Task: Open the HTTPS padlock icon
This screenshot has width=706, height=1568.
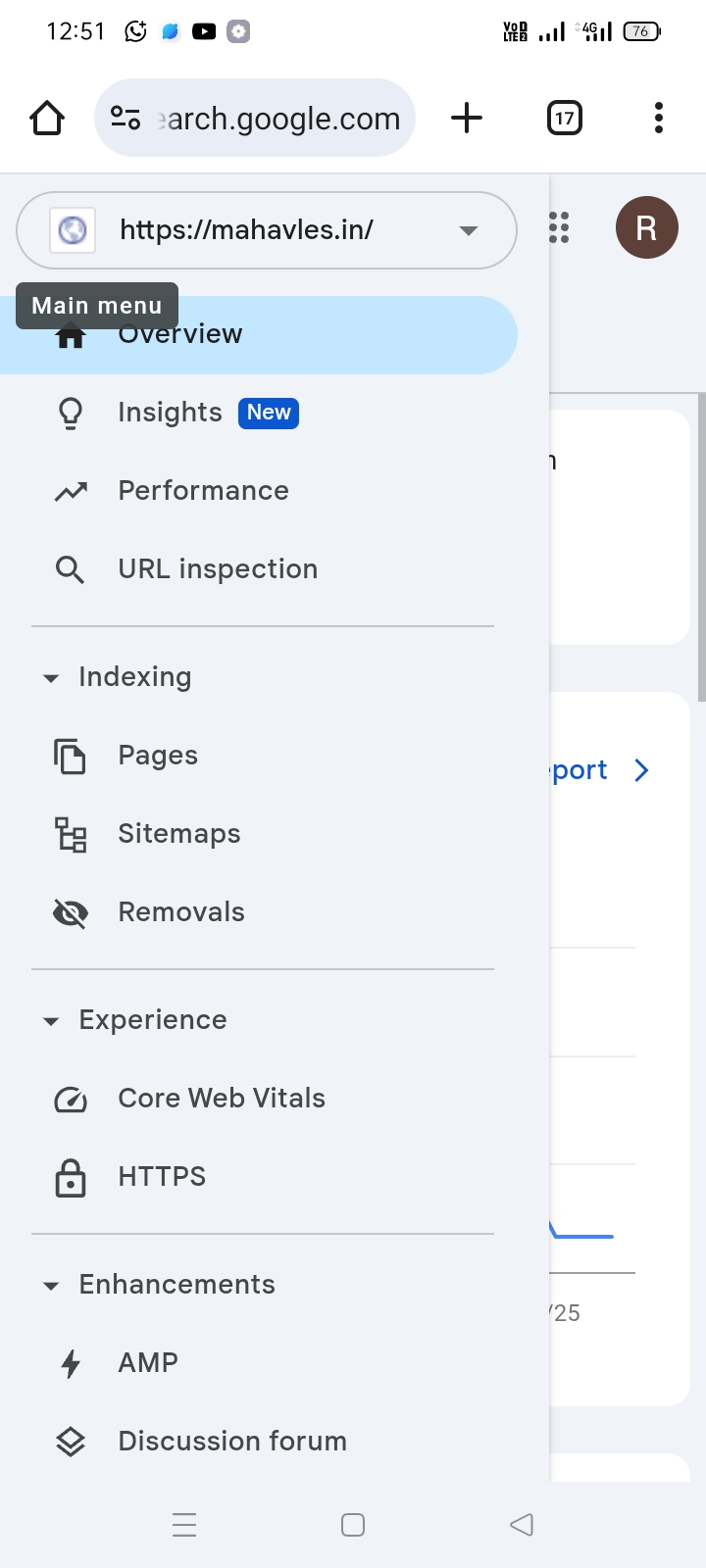Action: pyautogui.click(x=71, y=1177)
